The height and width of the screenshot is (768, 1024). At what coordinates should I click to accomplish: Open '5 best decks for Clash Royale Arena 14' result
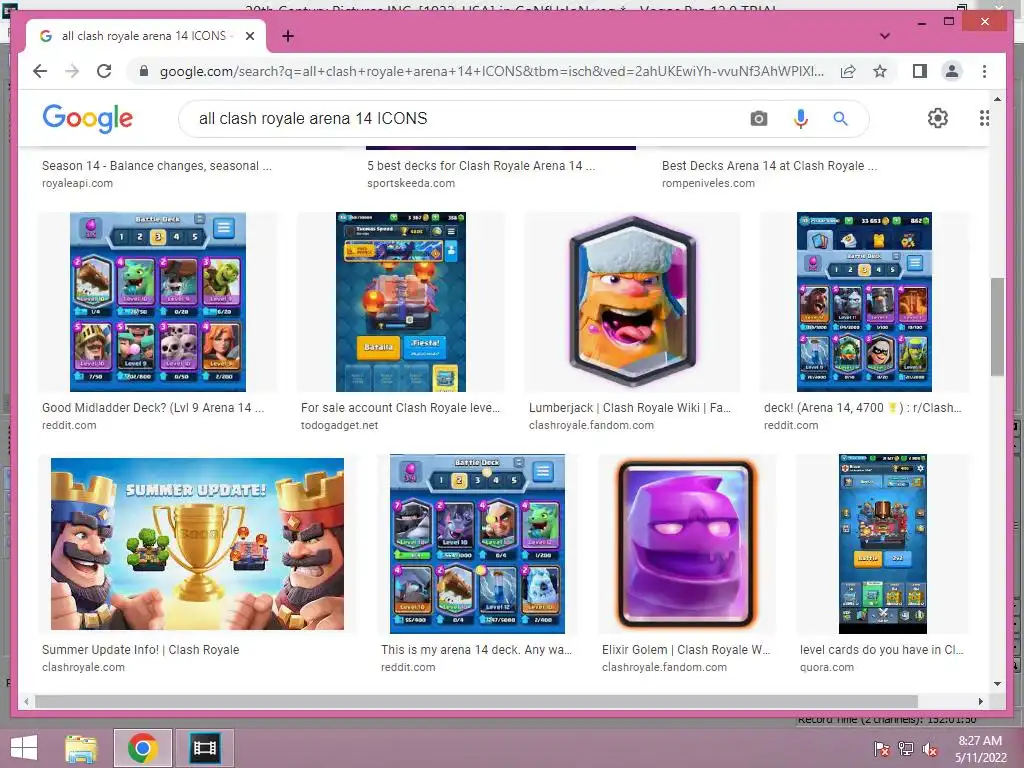click(x=481, y=166)
